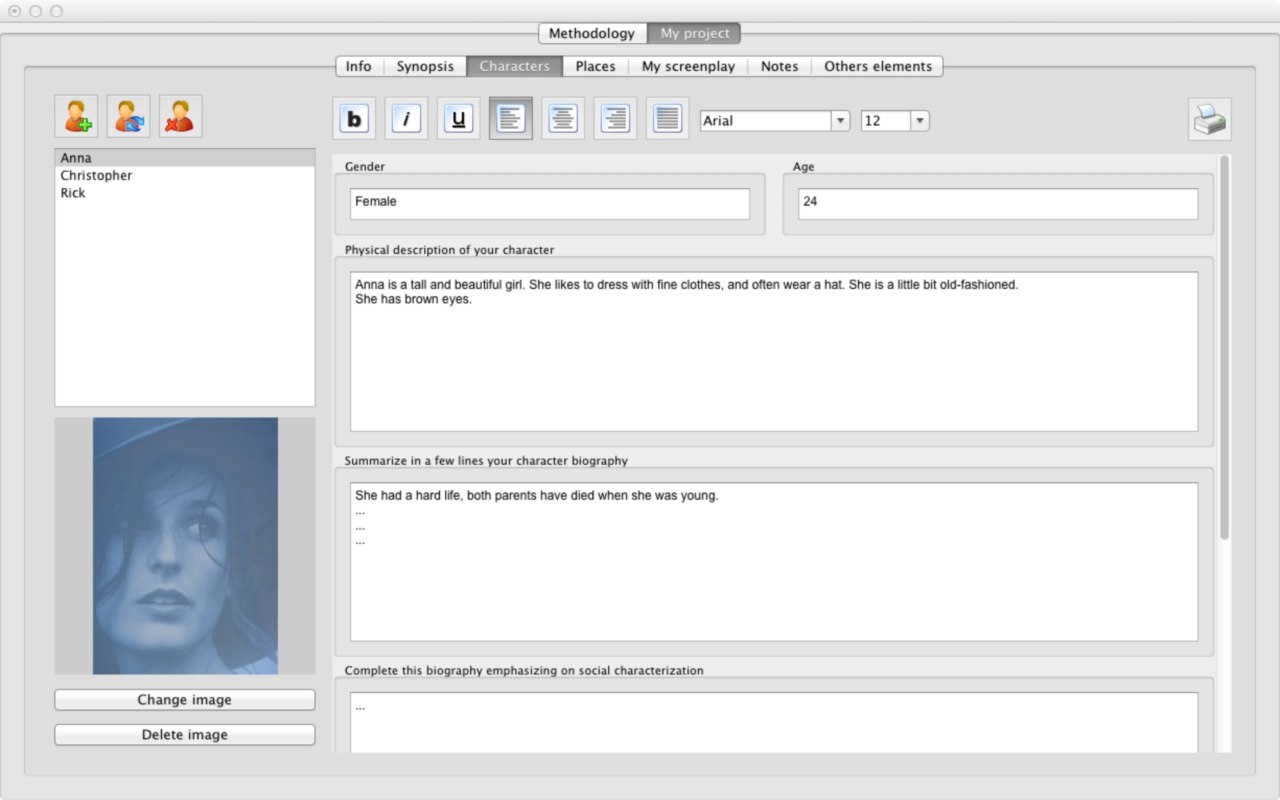Select the Characters tab
Viewport: 1280px width, 800px height.
coord(514,66)
